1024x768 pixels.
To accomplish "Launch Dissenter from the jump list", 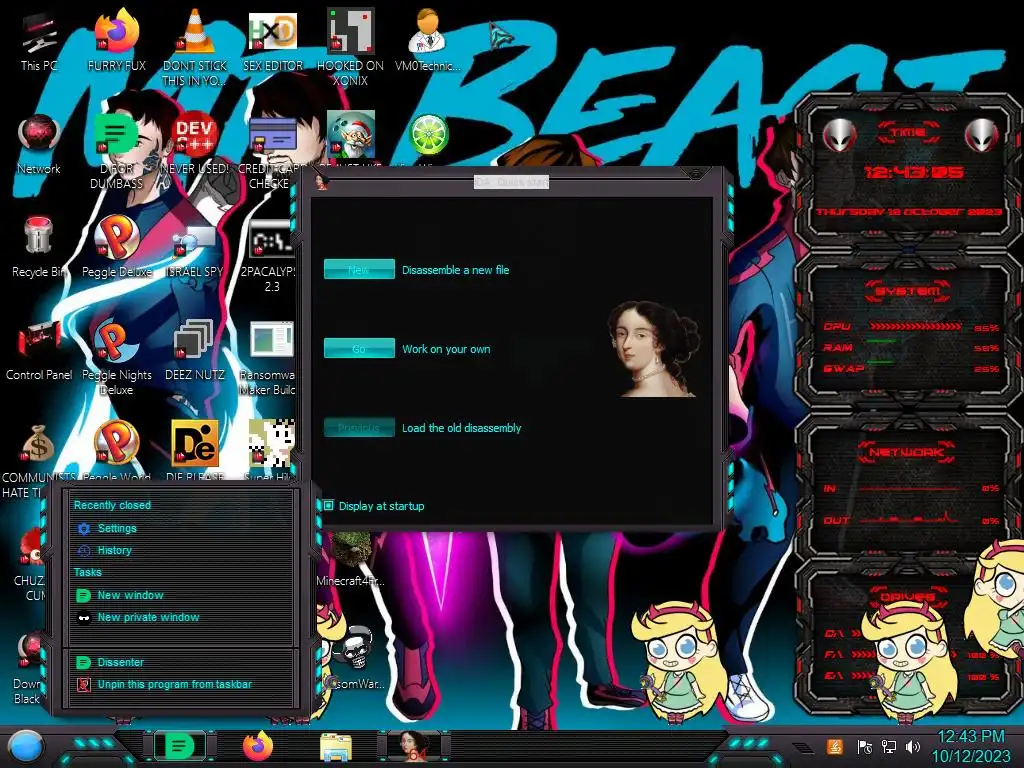I will 120,662.
